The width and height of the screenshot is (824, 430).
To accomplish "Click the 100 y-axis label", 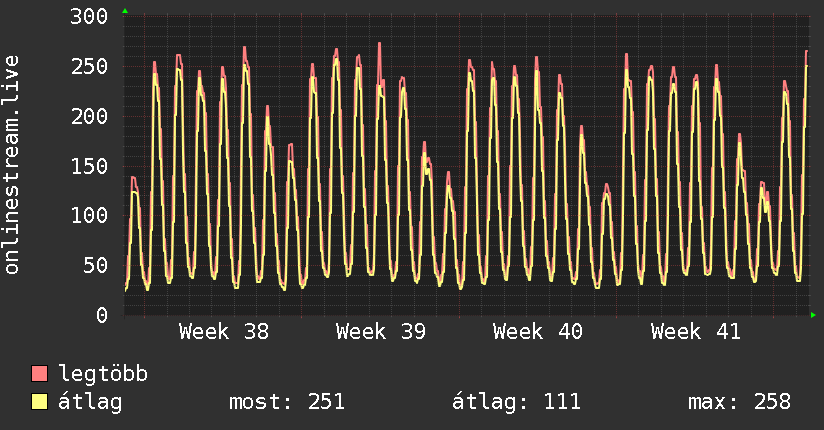I will [89, 216].
